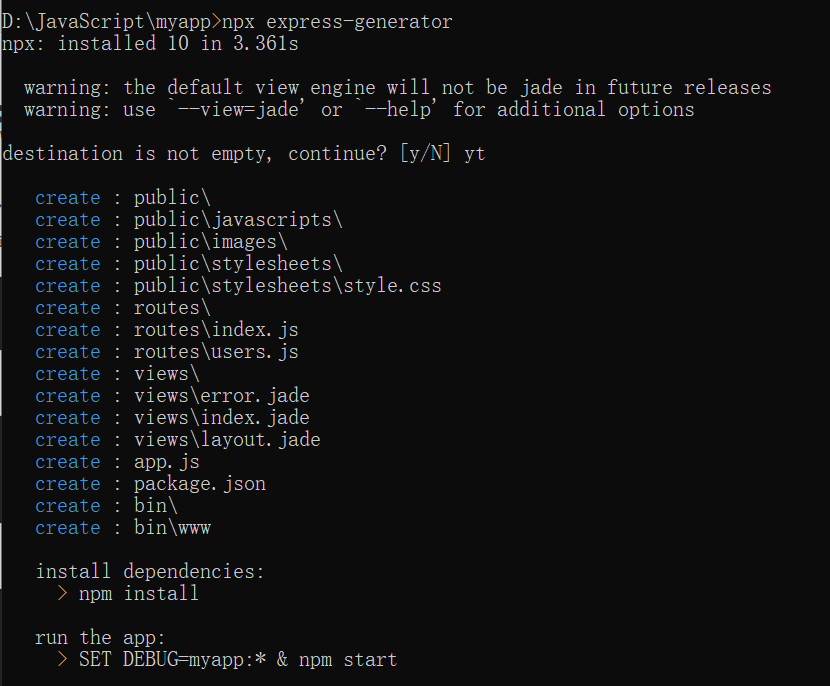Click the 'npx express-generator' command text

pos(338,21)
